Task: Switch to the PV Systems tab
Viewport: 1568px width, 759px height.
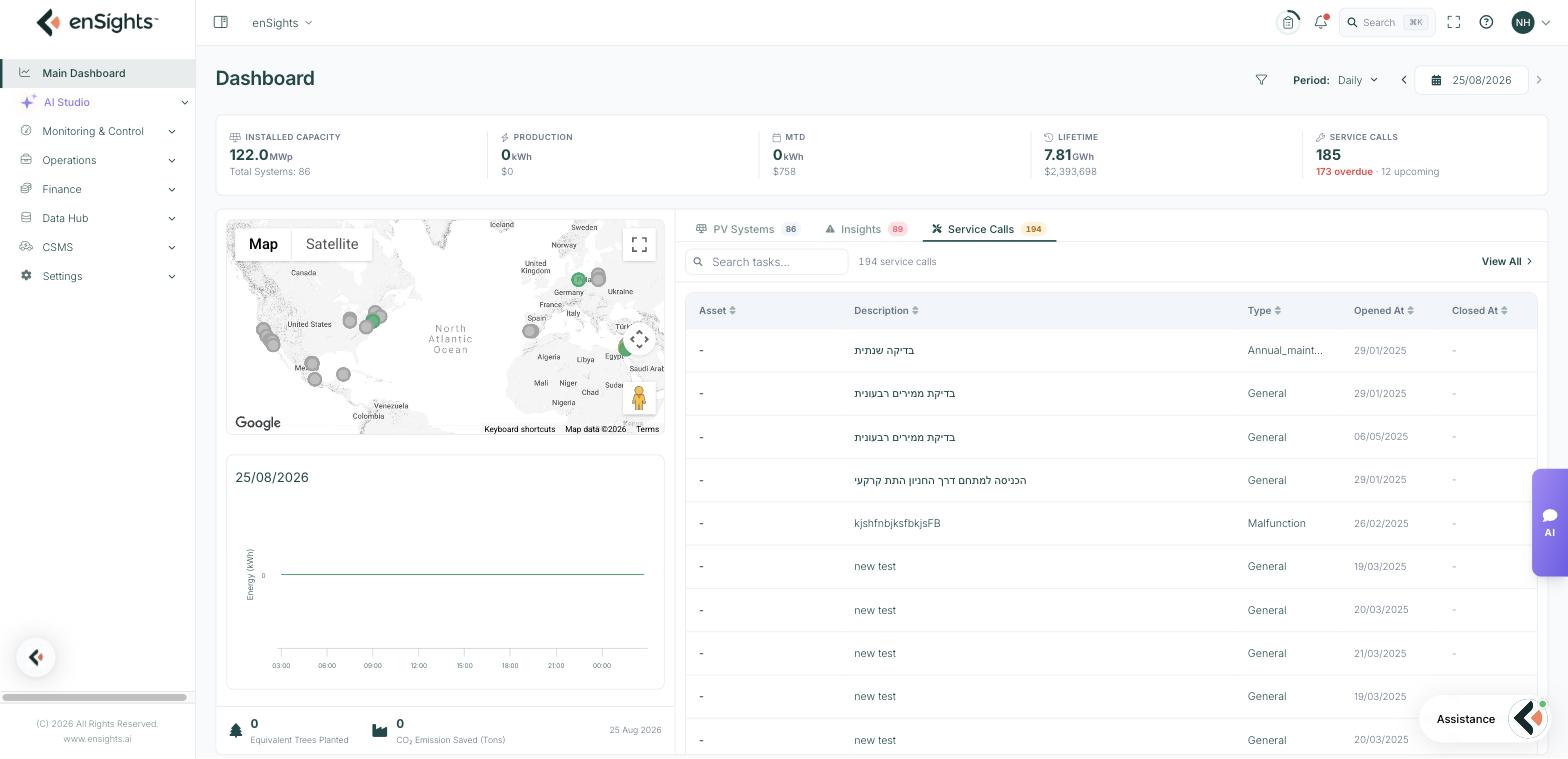Action: [748, 229]
